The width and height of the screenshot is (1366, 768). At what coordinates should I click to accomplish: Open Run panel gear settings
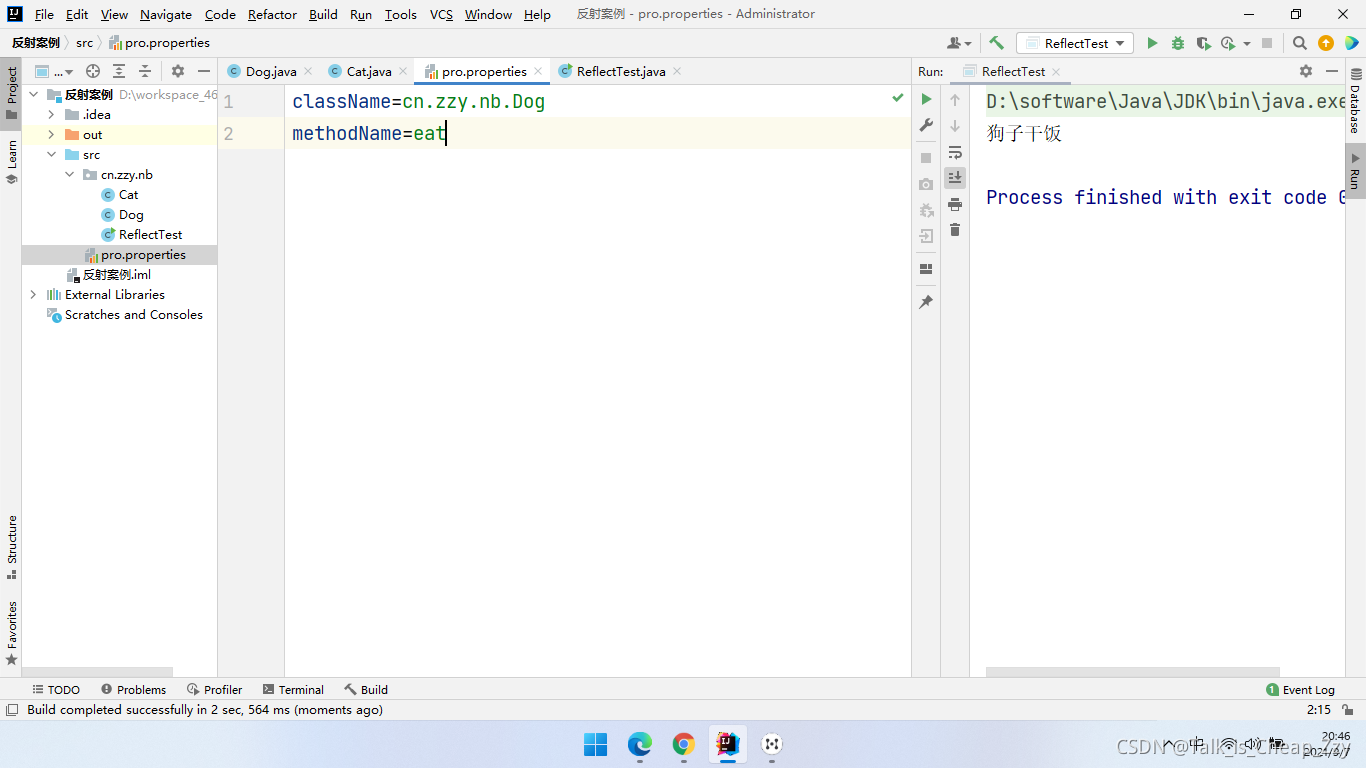(x=1306, y=71)
